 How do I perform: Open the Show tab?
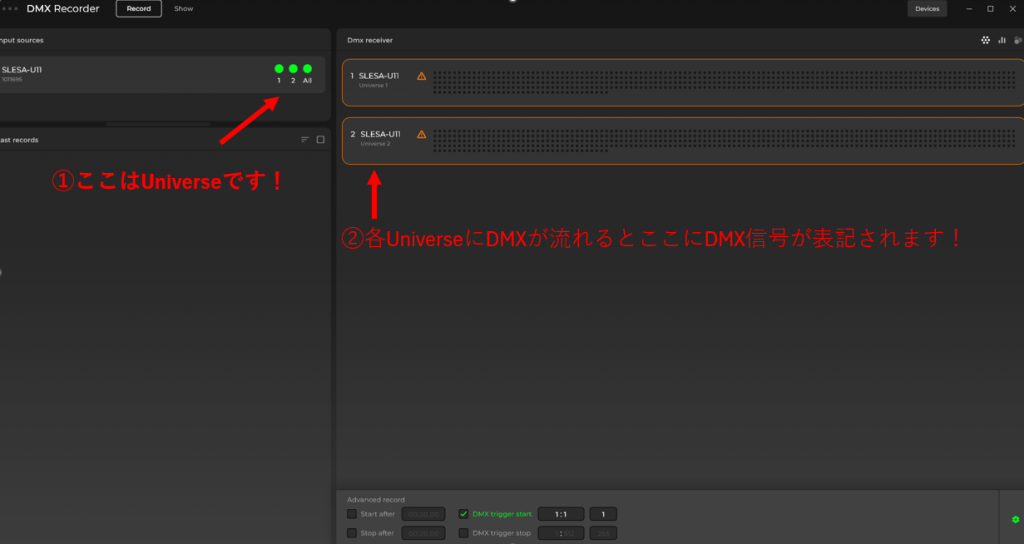tap(184, 9)
